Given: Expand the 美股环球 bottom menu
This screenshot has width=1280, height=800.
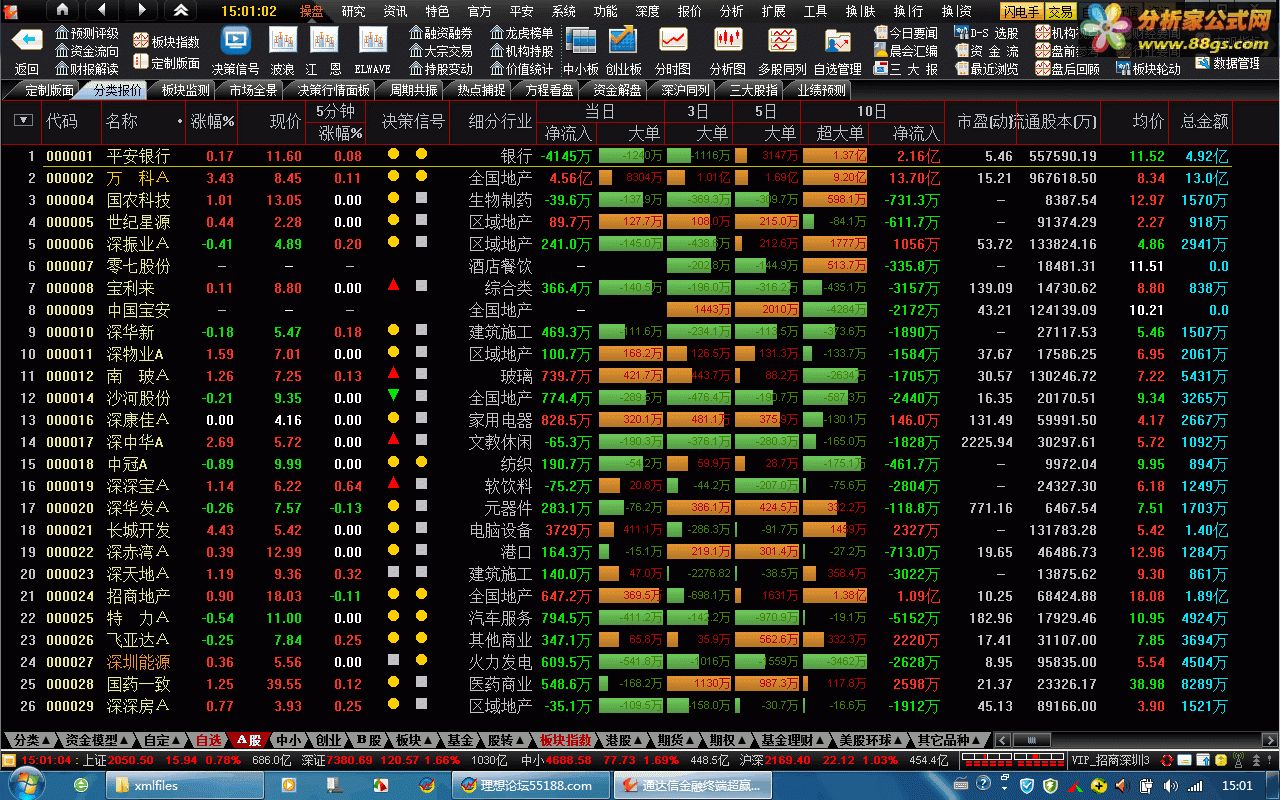Looking at the screenshot, I should [x=871, y=740].
